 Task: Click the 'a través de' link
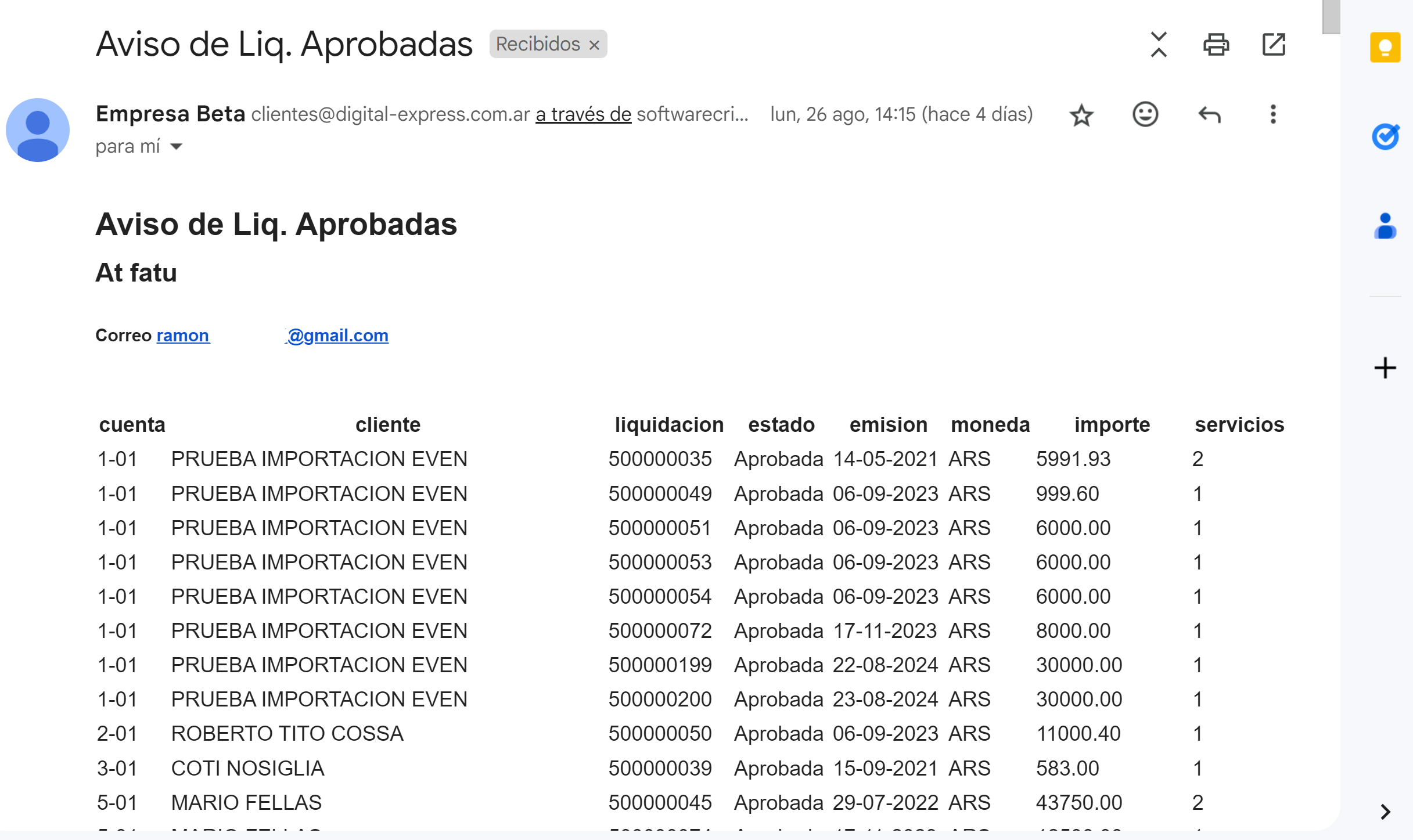(583, 114)
